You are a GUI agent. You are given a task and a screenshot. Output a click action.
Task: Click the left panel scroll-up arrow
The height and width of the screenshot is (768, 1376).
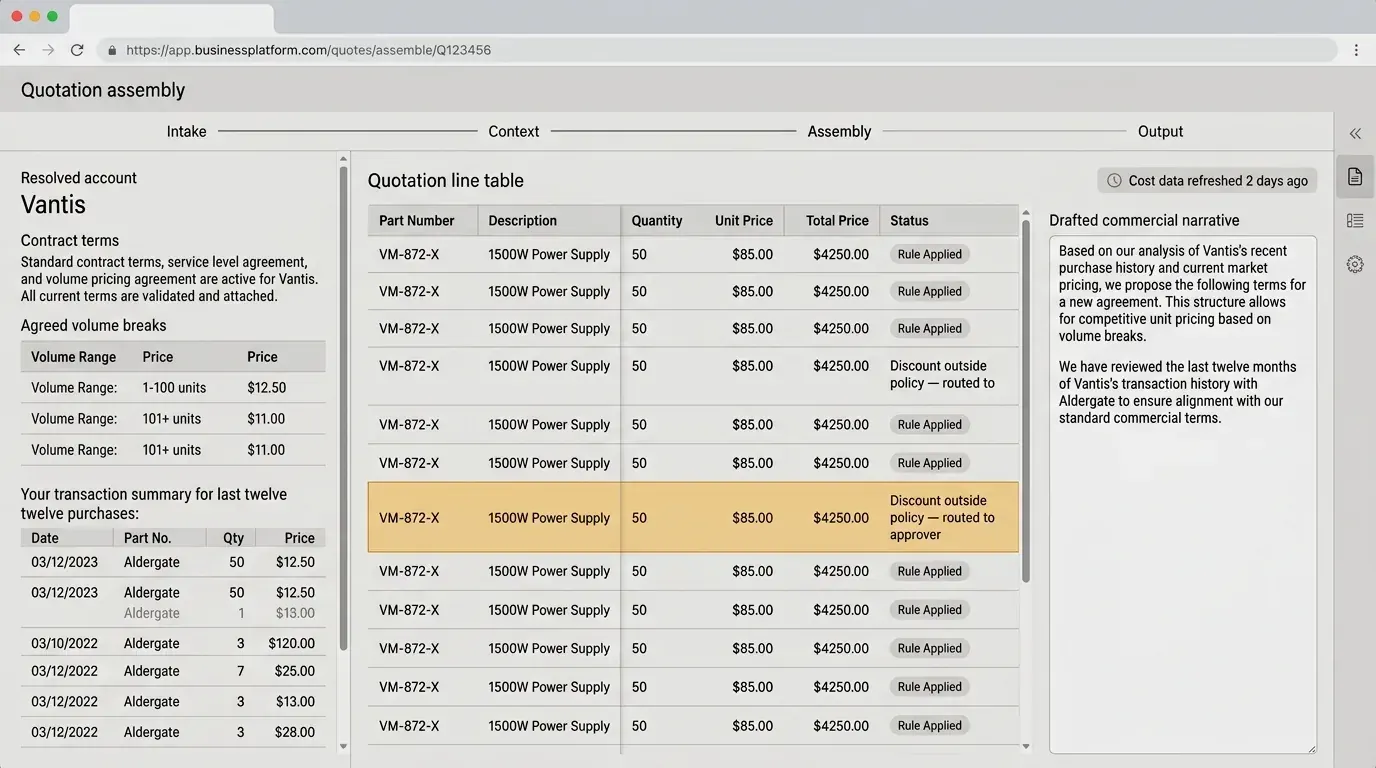(x=344, y=158)
